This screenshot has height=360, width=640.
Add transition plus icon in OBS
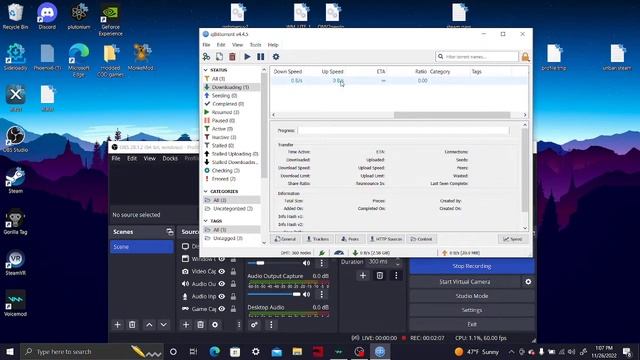tap(362, 276)
